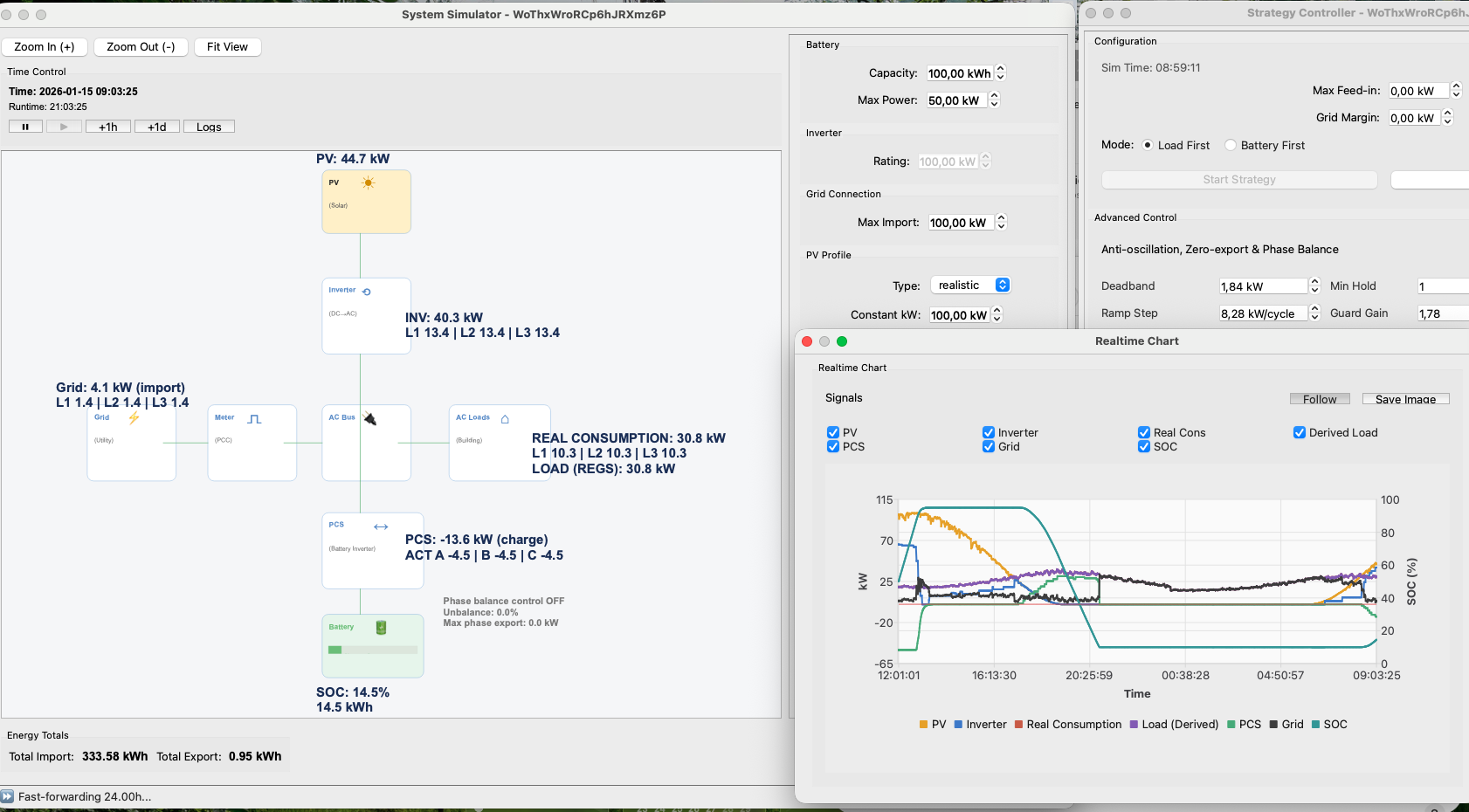
Task: Click the play button in Time Control
Action: click(64, 127)
